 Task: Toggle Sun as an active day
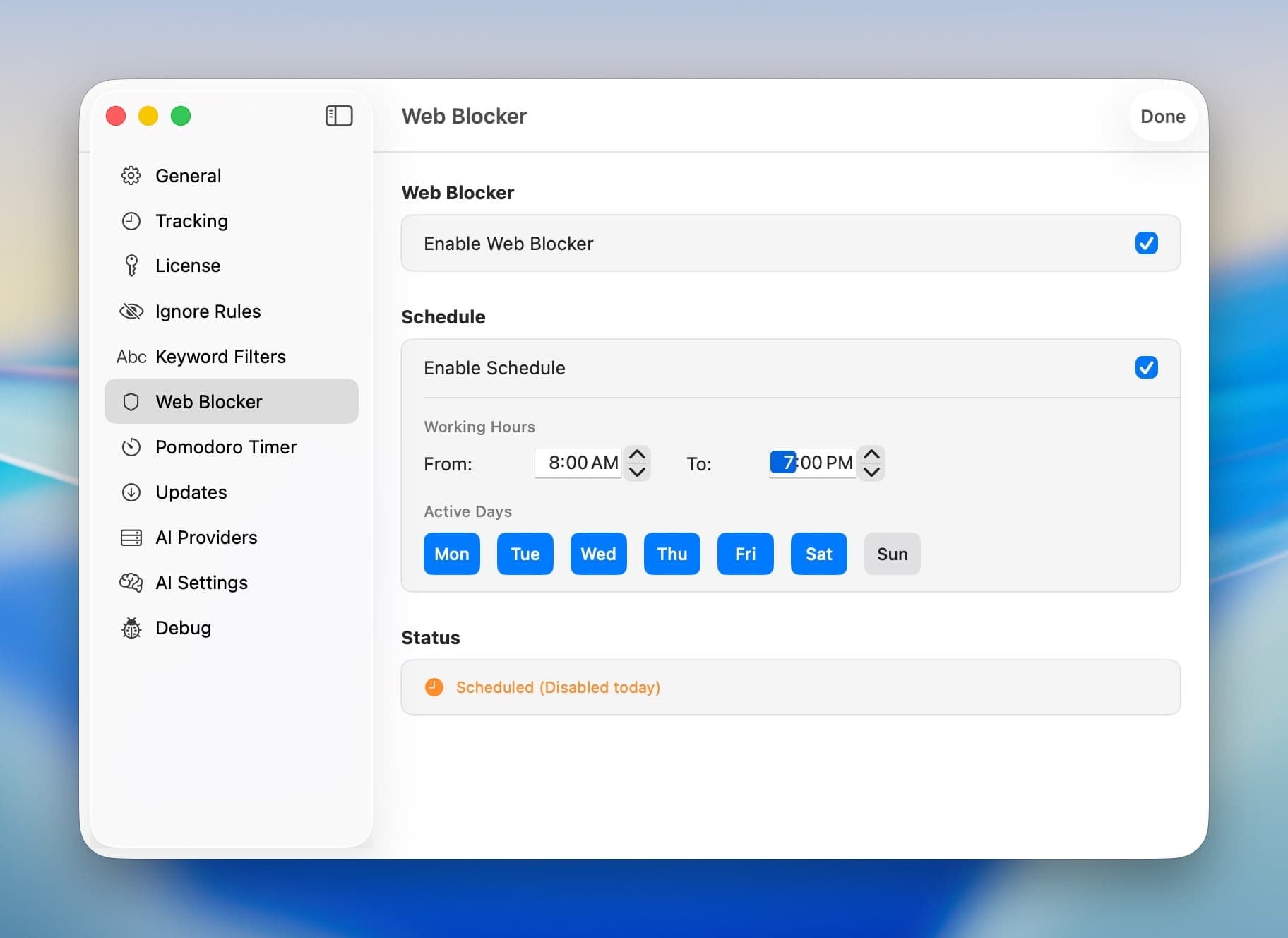[x=892, y=554]
